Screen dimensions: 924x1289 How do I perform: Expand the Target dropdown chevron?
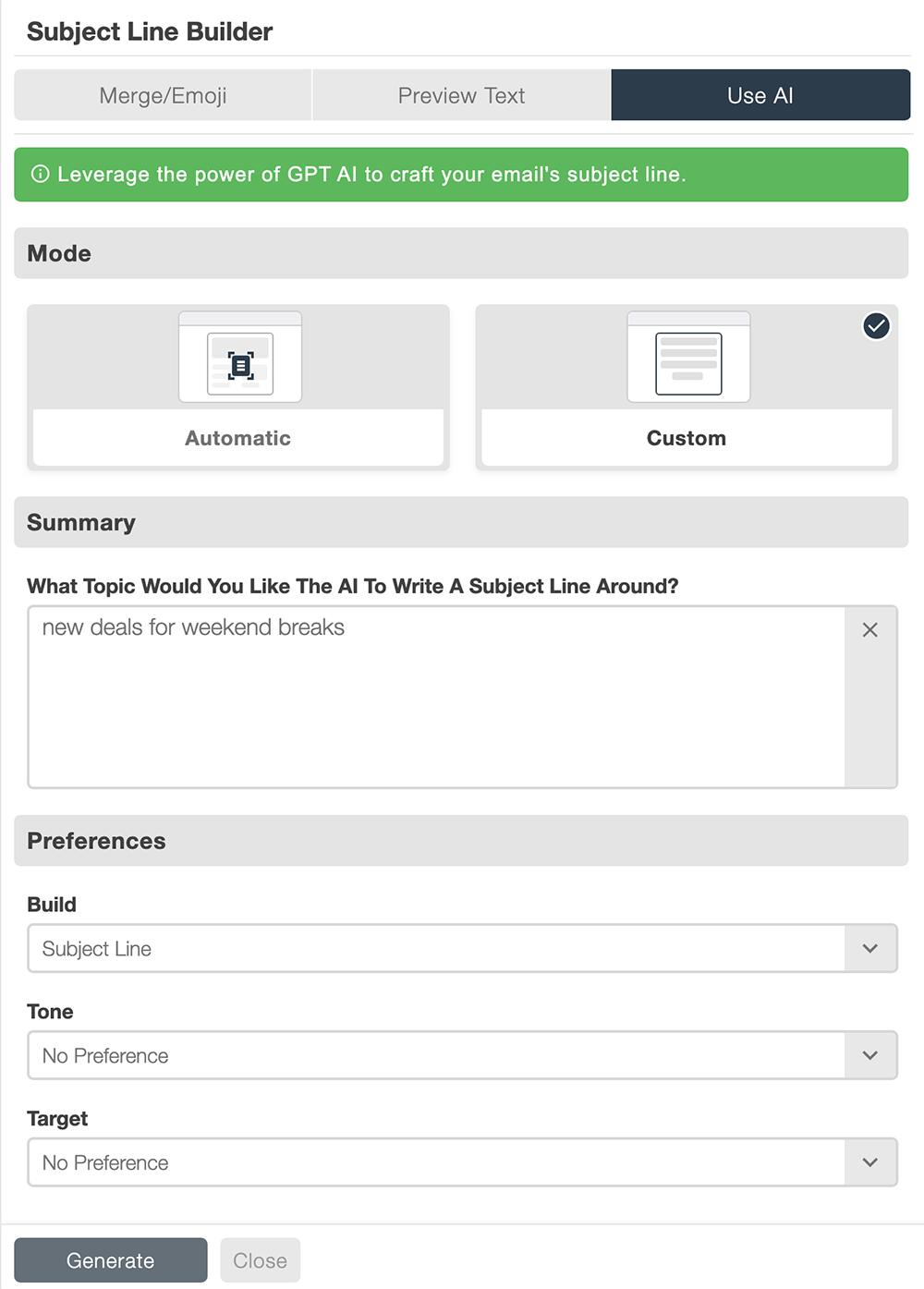tap(870, 1162)
